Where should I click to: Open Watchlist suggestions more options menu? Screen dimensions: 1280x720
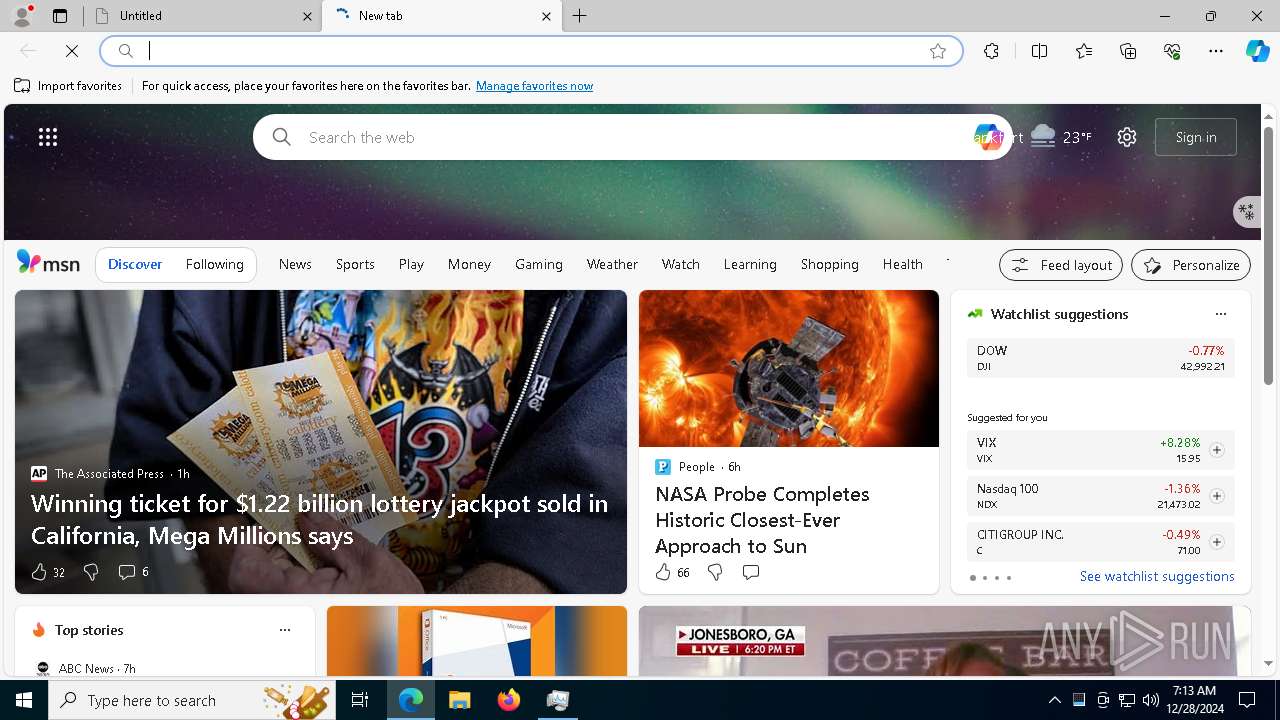pyautogui.click(x=1220, y=314)
